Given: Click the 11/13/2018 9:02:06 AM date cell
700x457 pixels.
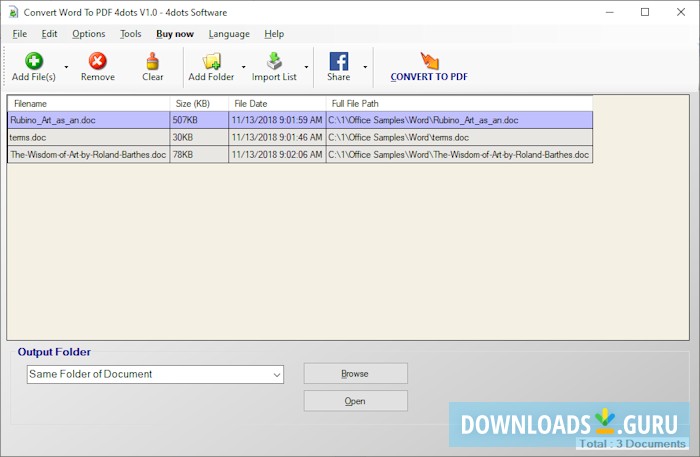Looking at the screenshot, I should coord(277,154).
